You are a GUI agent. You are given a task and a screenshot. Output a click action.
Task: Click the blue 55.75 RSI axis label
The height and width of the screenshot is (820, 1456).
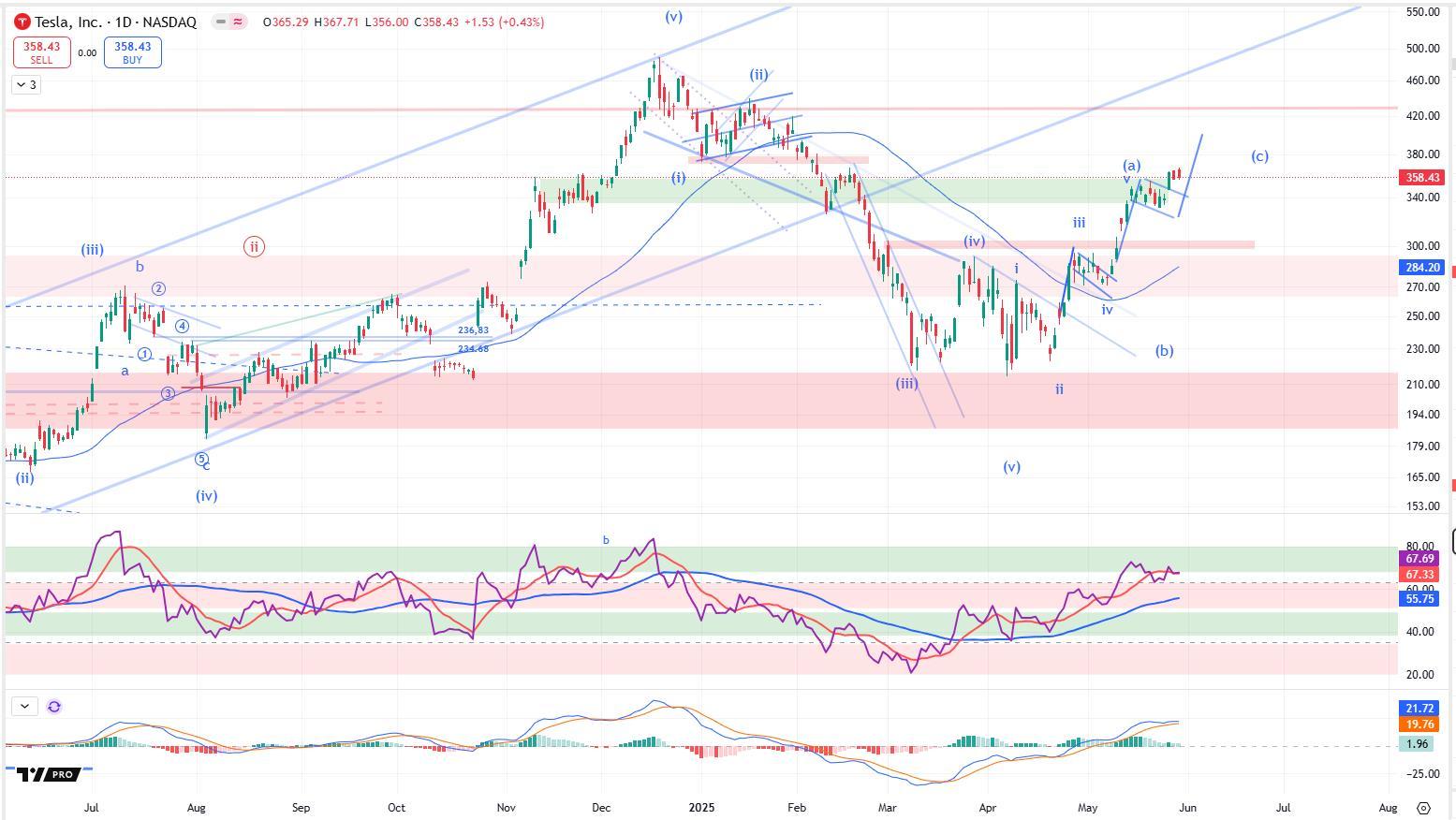coord(1419,598)
